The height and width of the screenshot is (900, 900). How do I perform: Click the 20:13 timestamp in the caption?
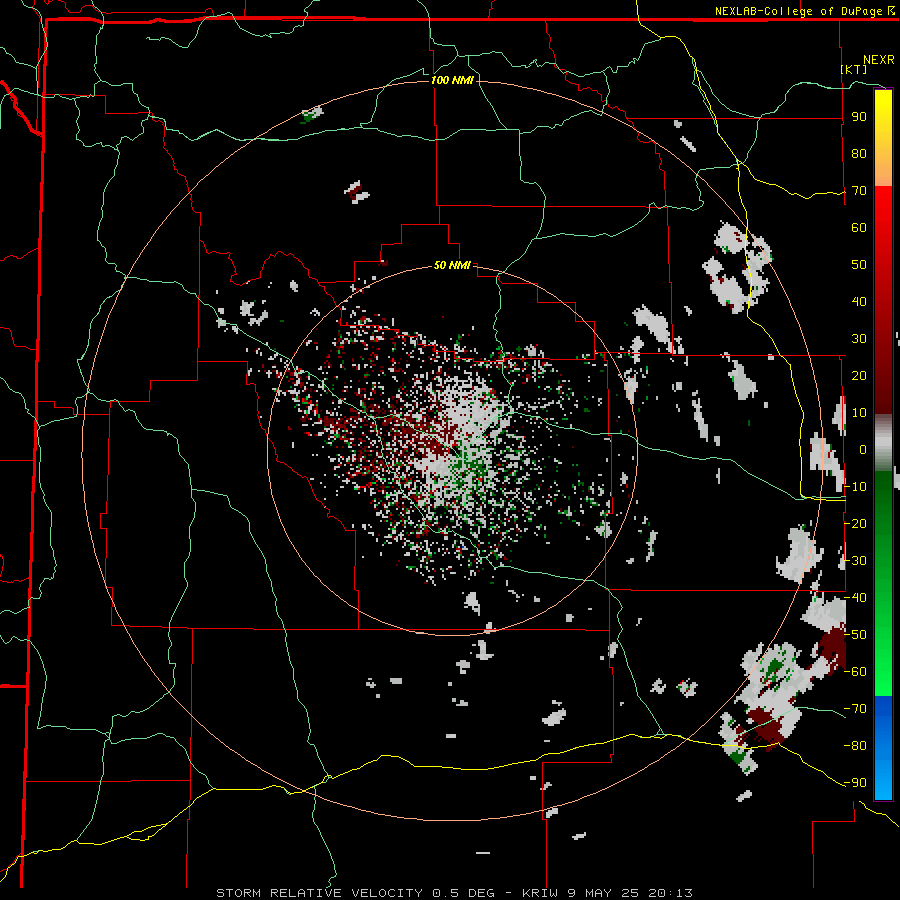pyautogui.click(x=670, y=893)
